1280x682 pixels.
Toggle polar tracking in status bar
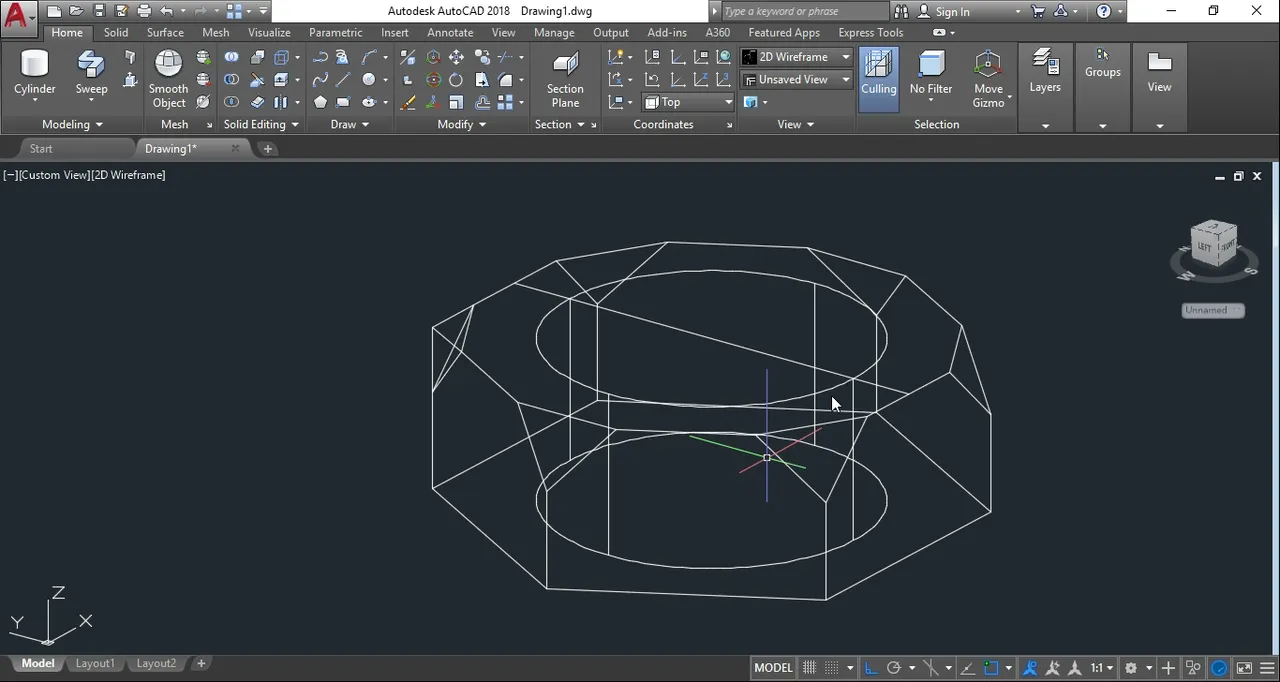[894, 668]
